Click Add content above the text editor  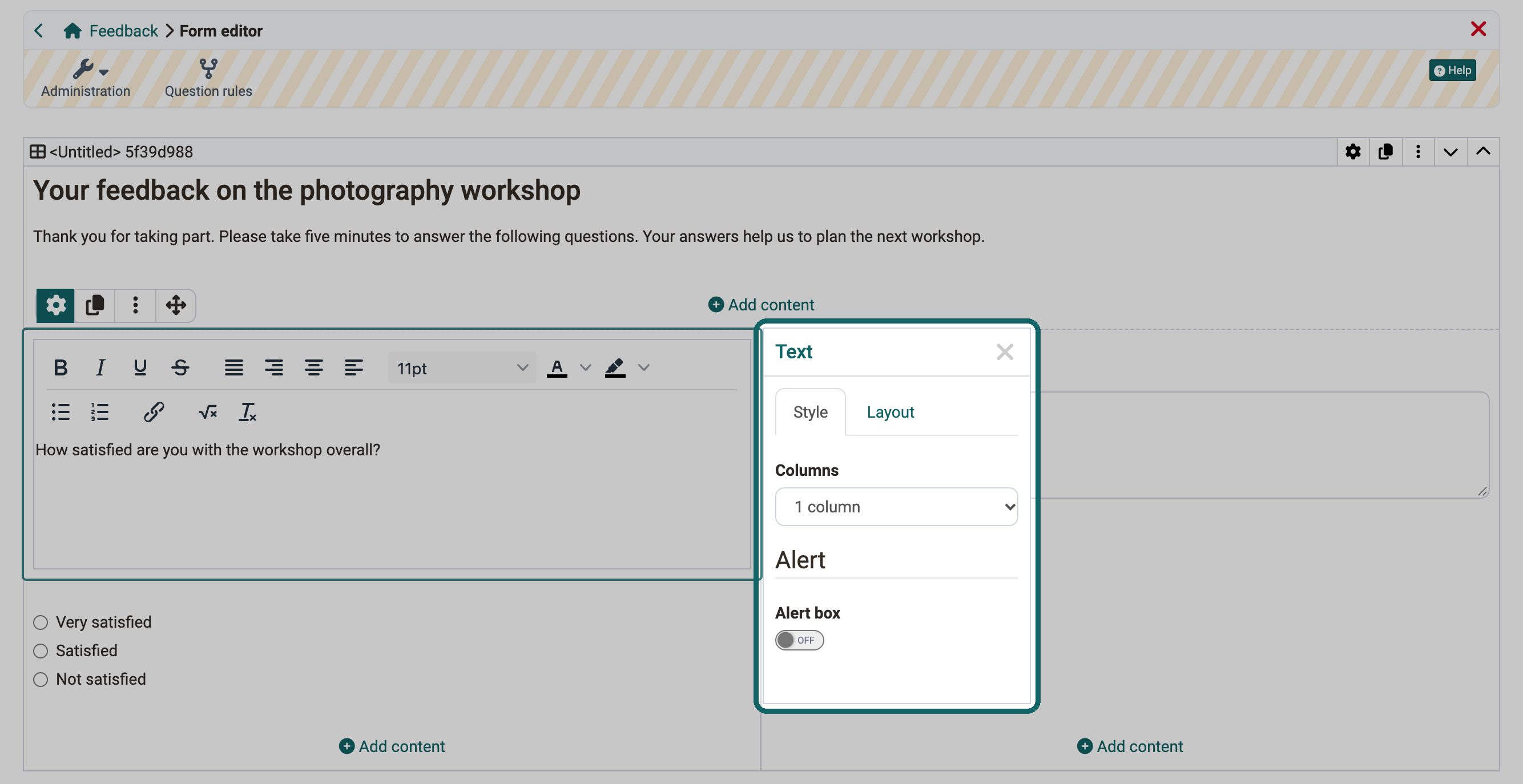(761, 305)
